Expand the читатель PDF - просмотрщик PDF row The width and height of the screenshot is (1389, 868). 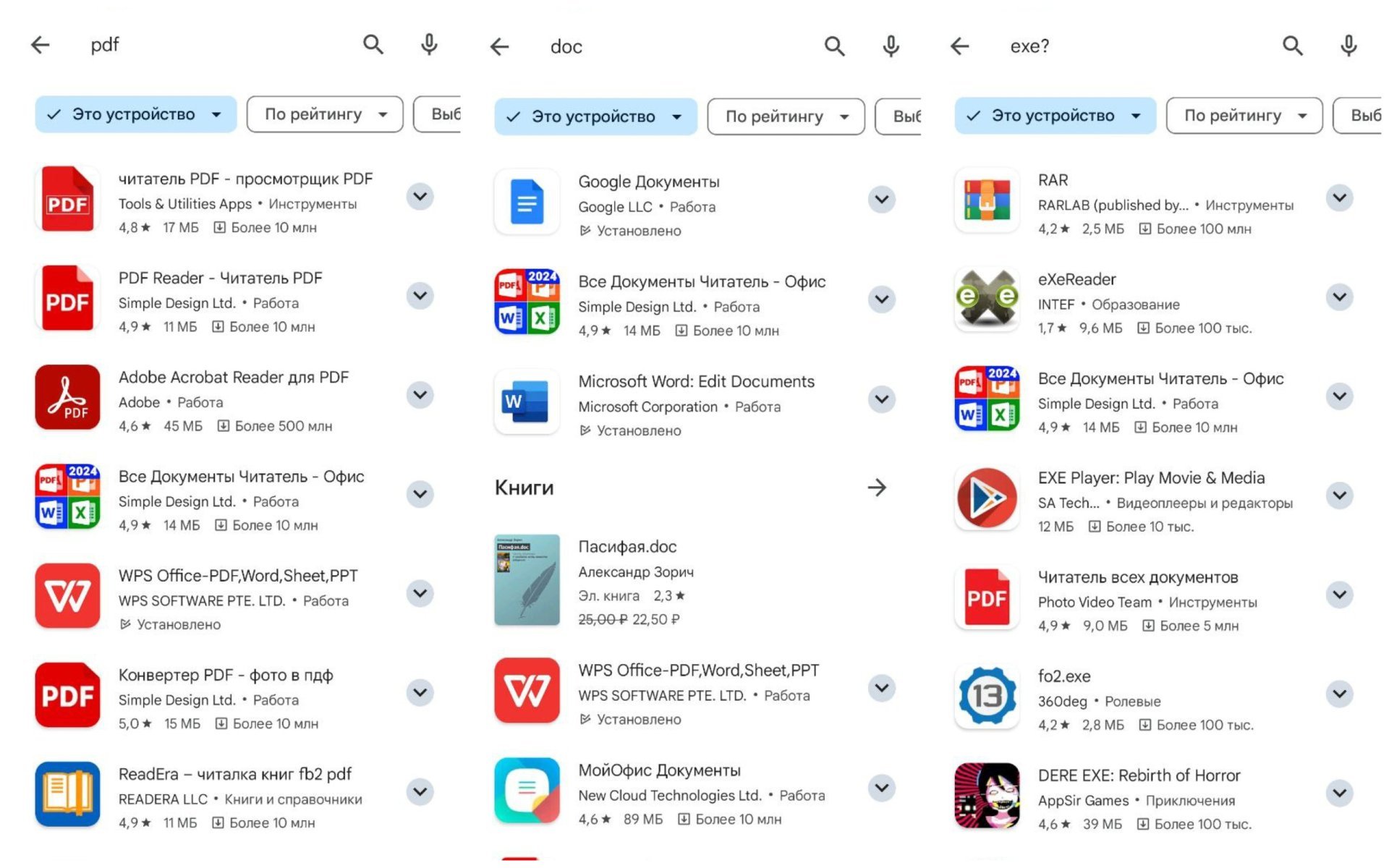click(420, 197)
